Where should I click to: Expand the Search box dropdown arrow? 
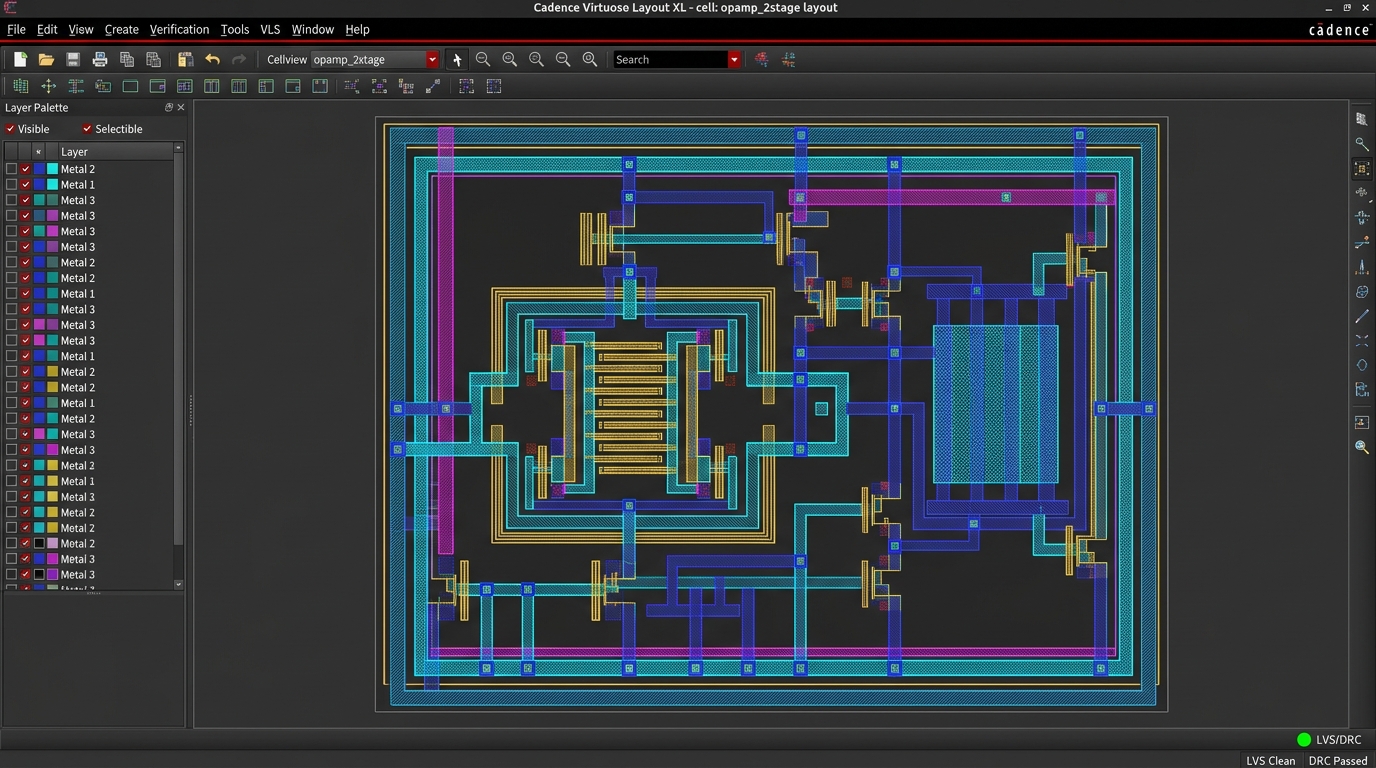(734, 60)
